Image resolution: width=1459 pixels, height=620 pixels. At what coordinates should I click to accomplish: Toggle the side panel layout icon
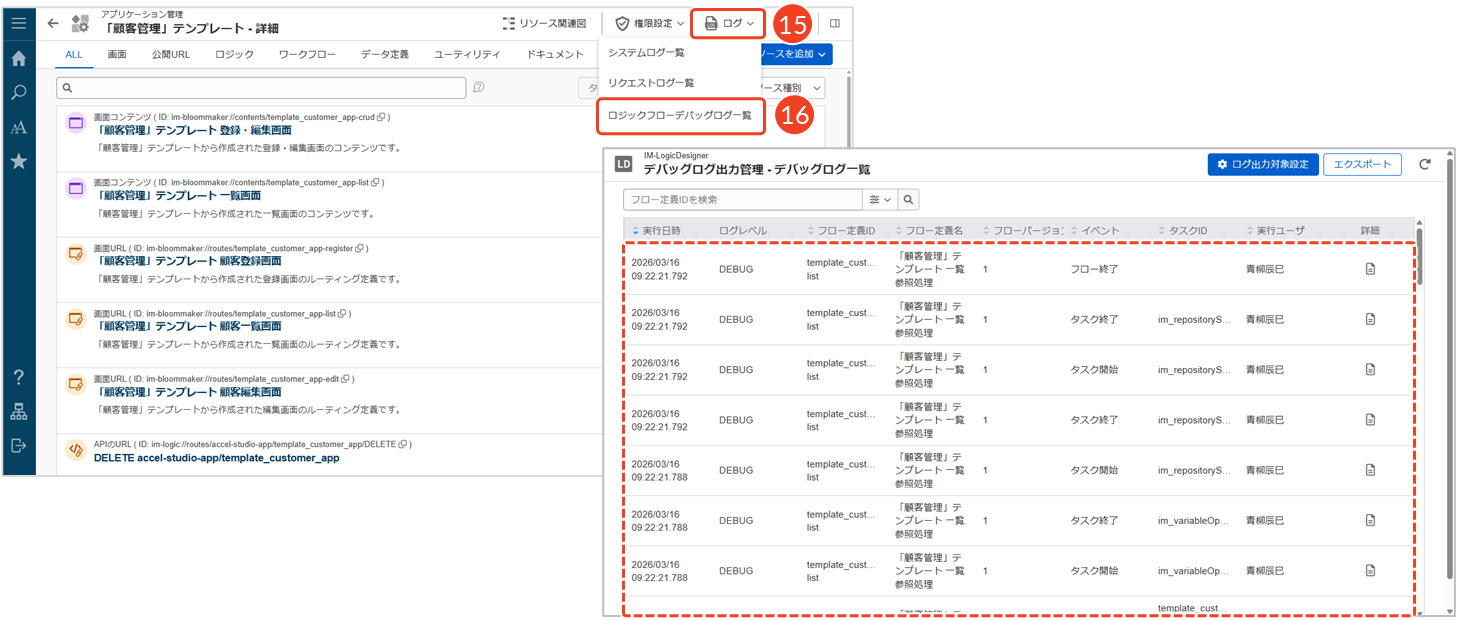pyautogui.click(x=835, y=23)
